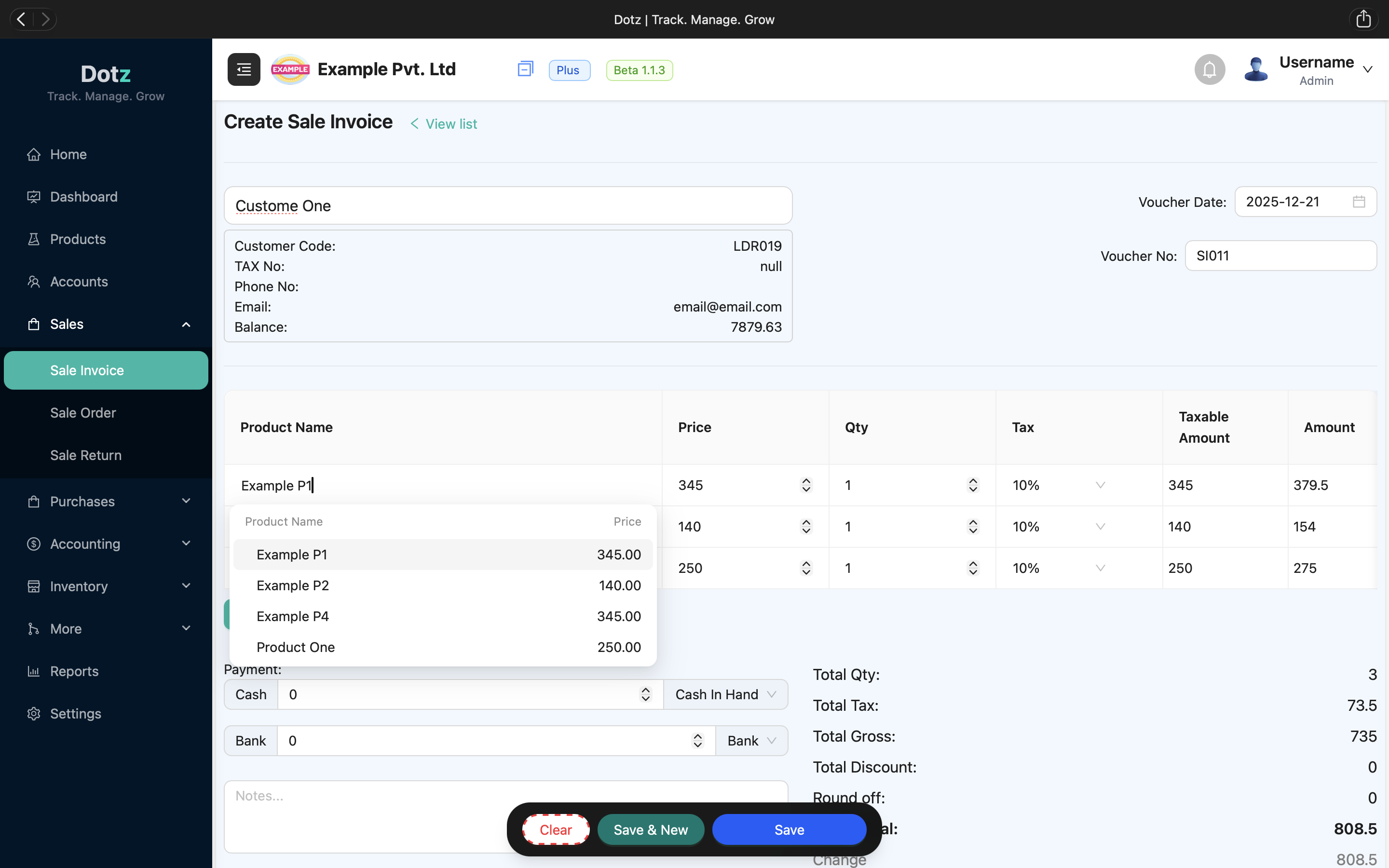Open notifications via the bell icon
1389x868 pixels.
coord(1210,69)
